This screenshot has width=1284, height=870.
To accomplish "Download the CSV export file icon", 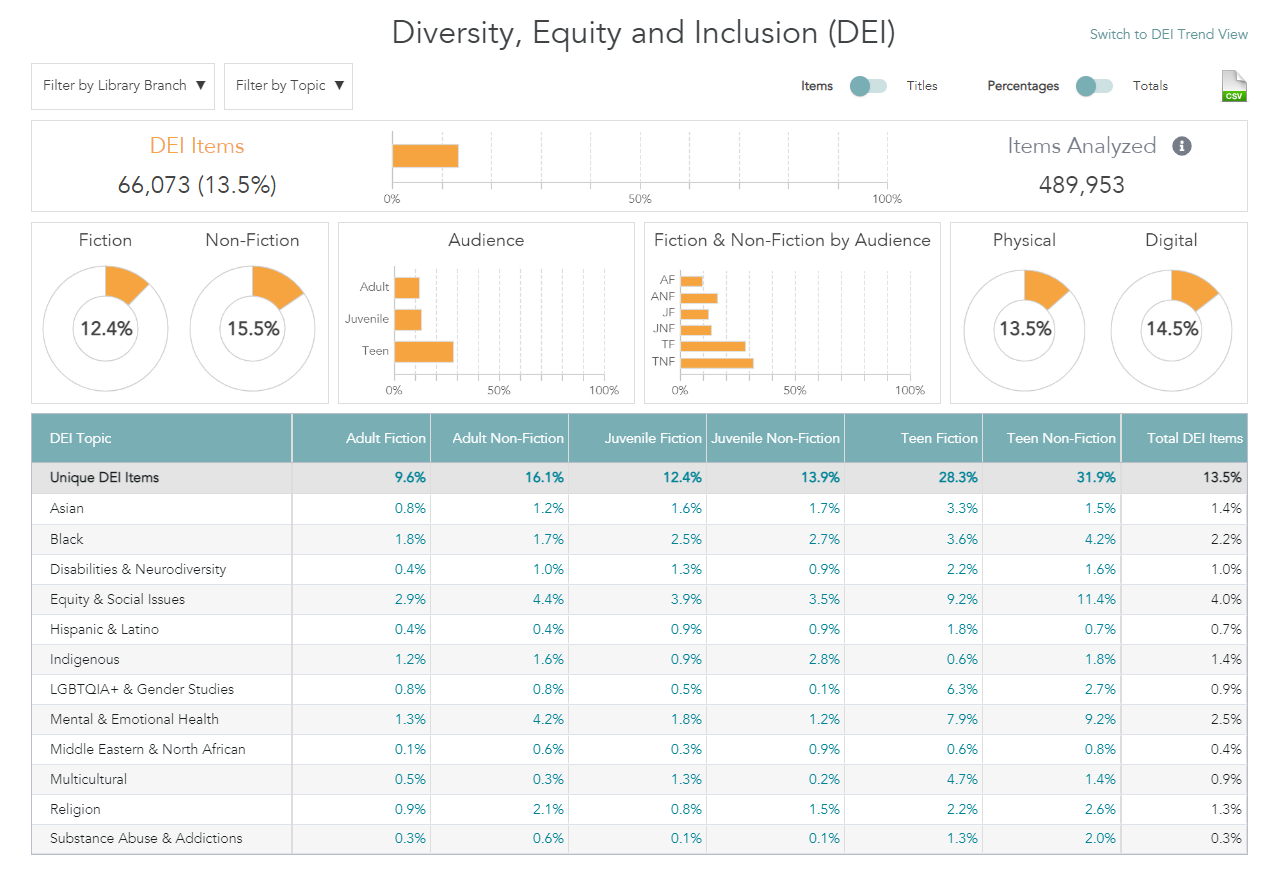I will tap(1234, 86).
